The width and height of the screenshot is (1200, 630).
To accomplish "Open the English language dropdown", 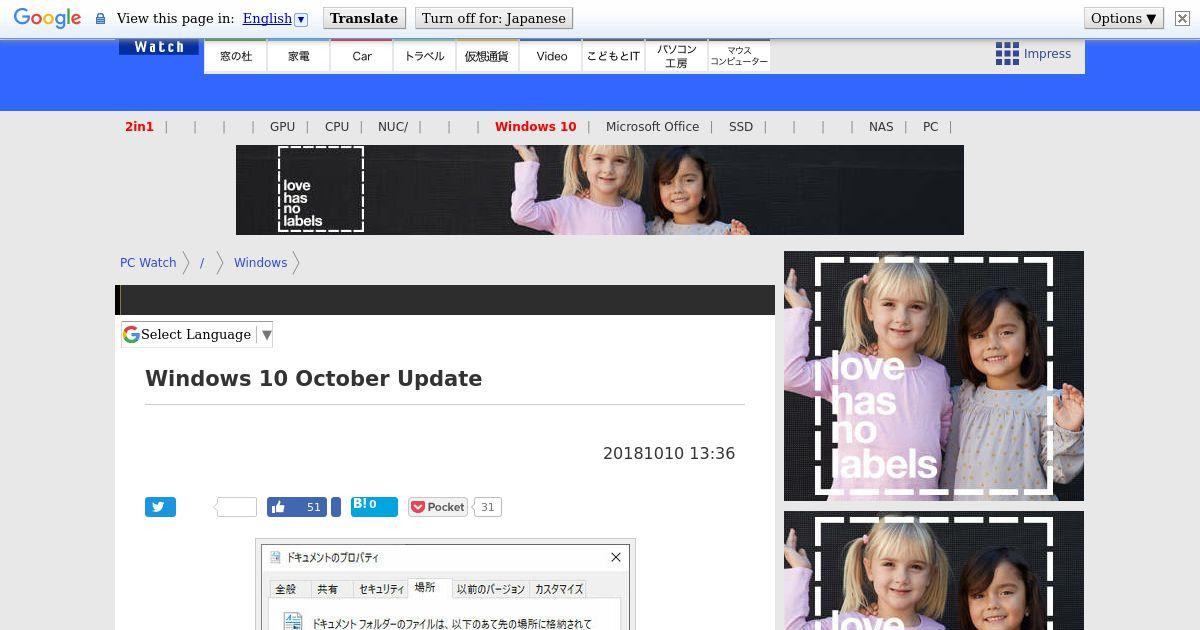I will click(274, 18).
